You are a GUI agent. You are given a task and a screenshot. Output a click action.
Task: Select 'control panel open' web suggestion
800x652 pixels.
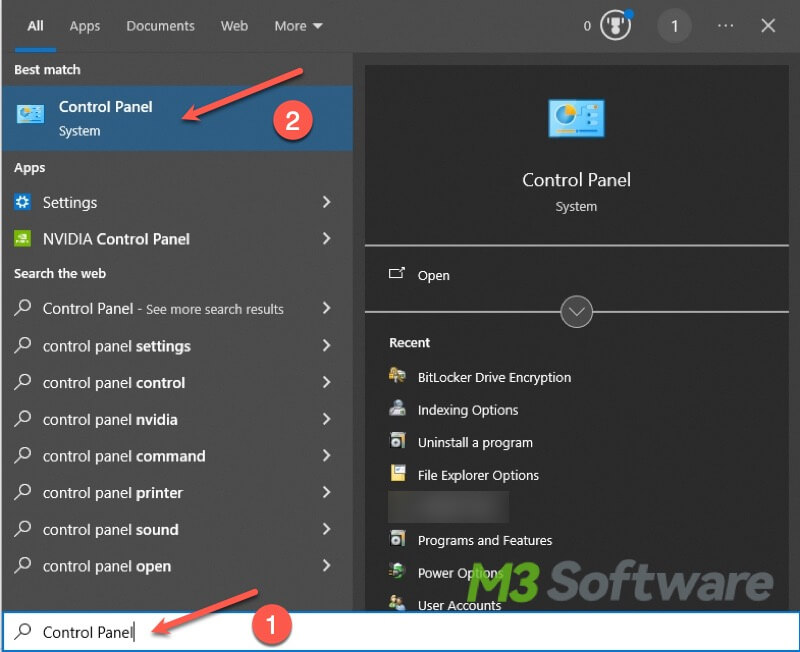click(177, 566)
